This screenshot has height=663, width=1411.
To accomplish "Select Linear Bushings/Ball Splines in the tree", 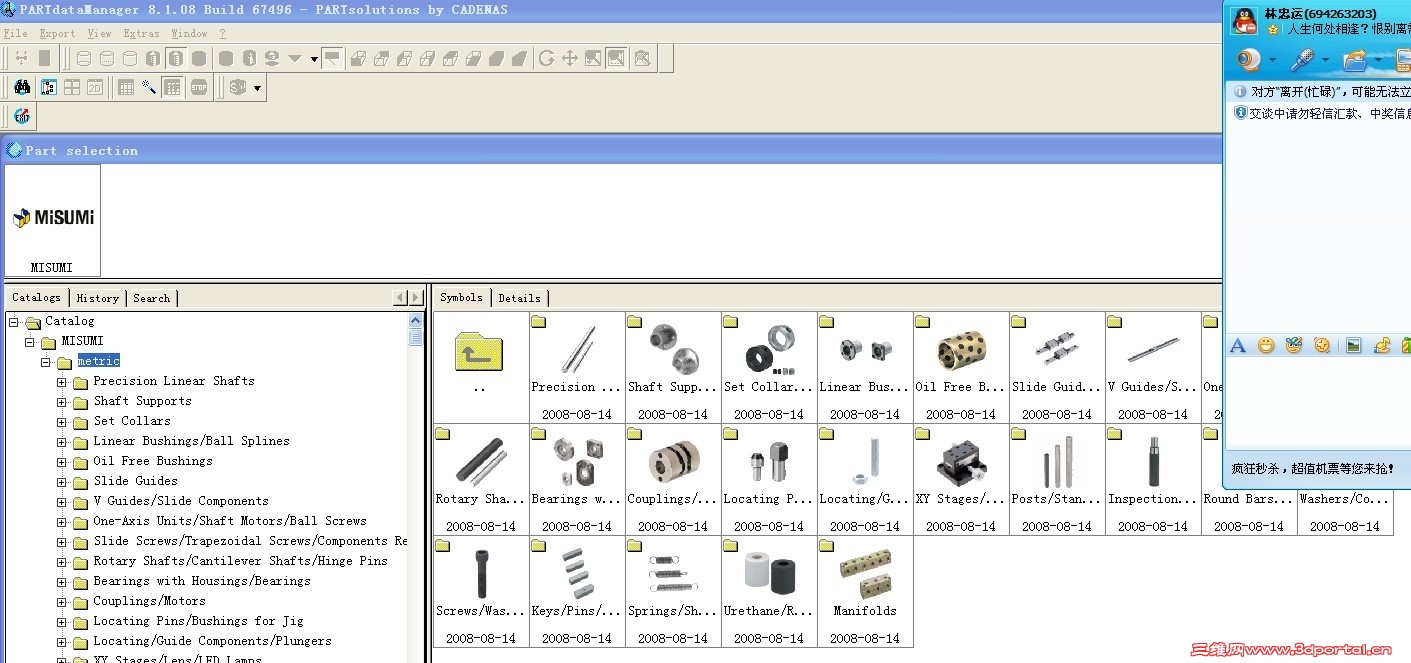I will (x=191, y=441).
